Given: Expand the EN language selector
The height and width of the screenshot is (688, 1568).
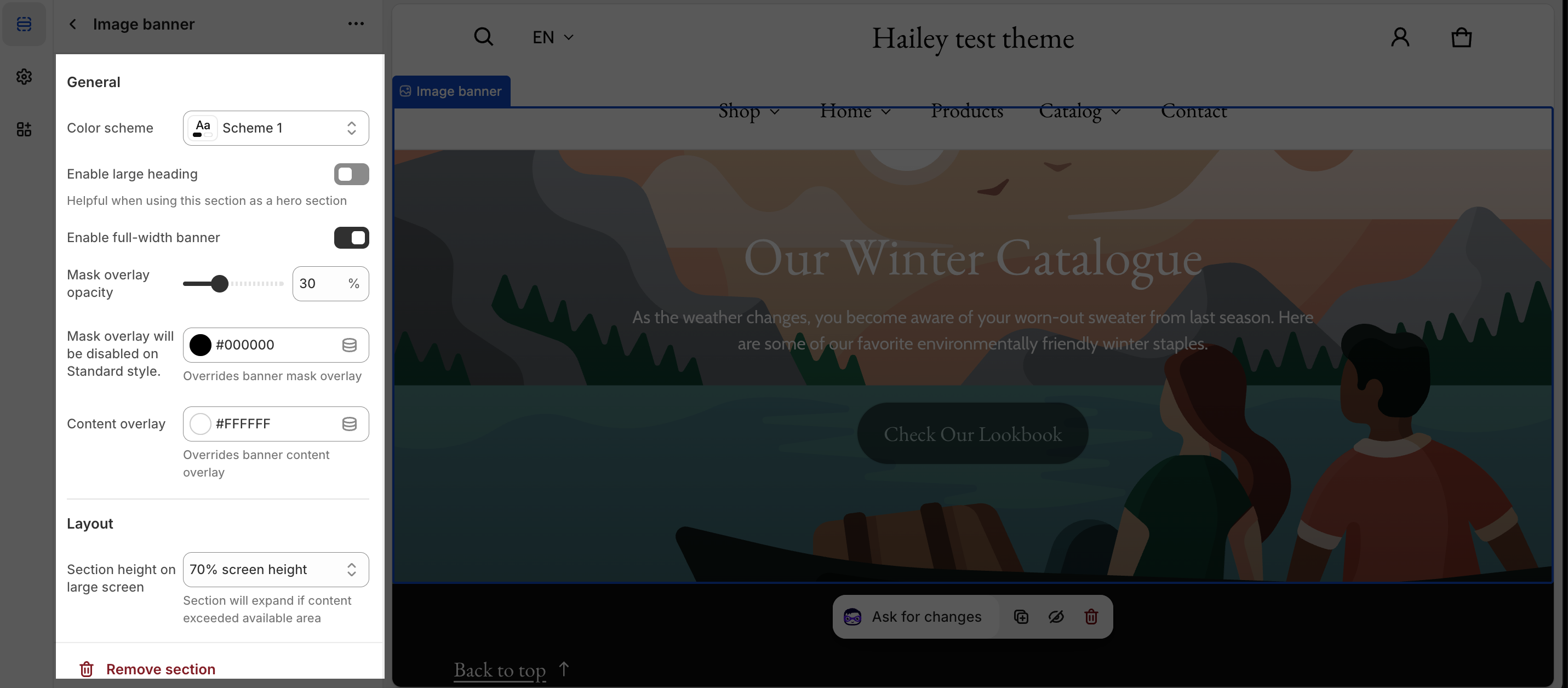Looking at the screenshot, I should pyautogui.click(x=553, y=37).
